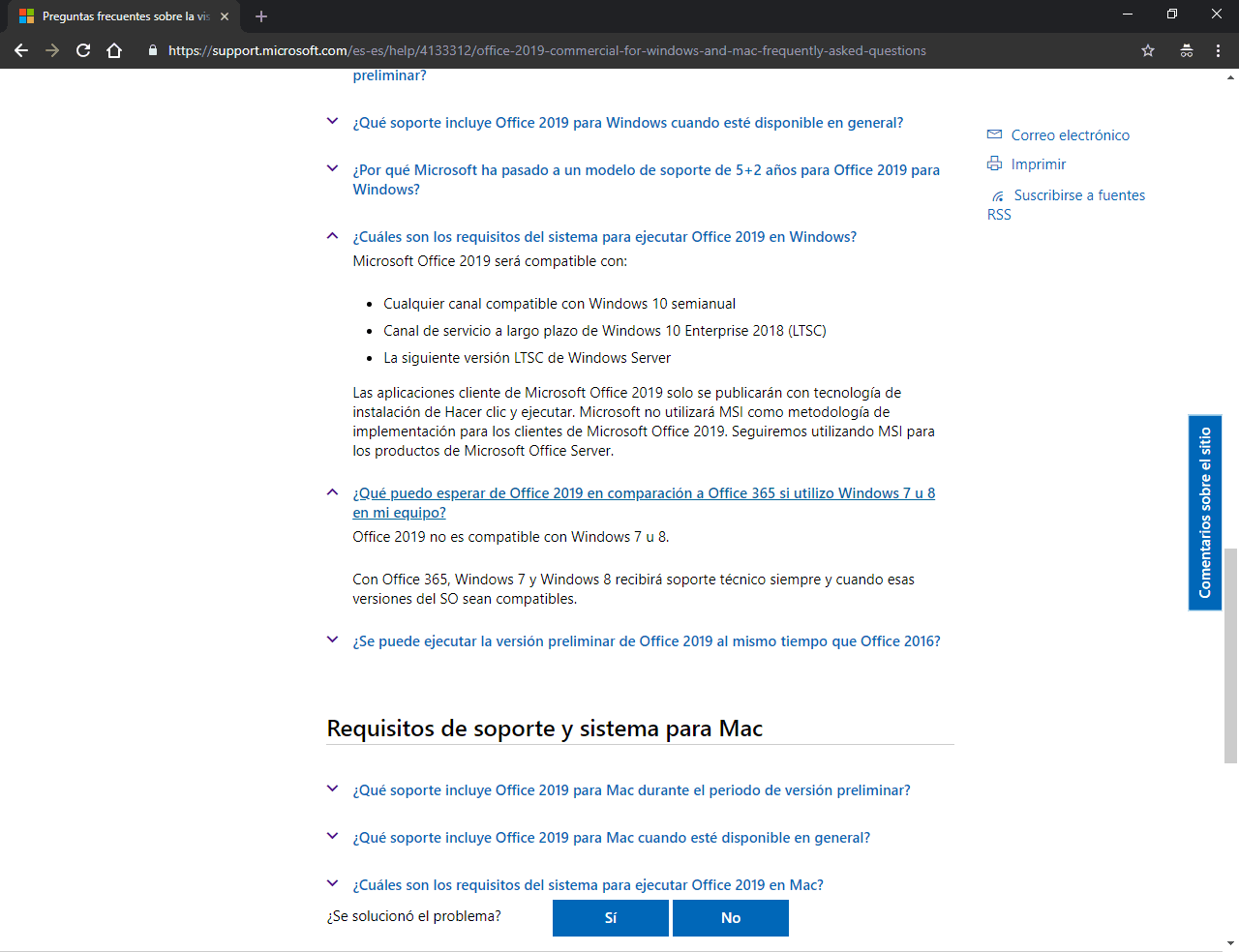Click the 'Con Office 365, Windows 7 y Windows 8' paragraph
The width and height of the screenshot is (1239, 952).
coord(634,589)
